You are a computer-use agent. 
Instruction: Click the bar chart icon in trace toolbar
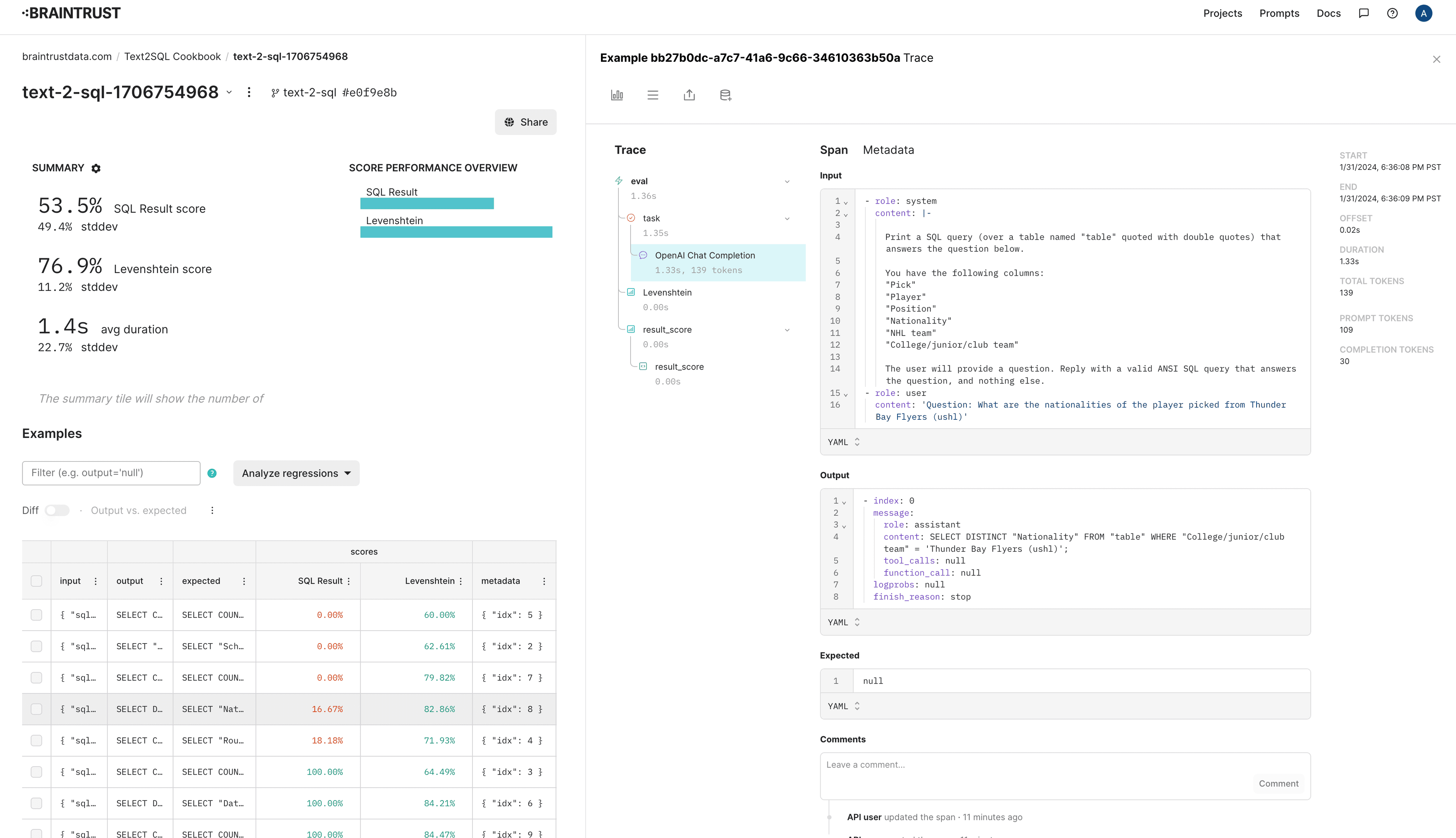point(617,95)
